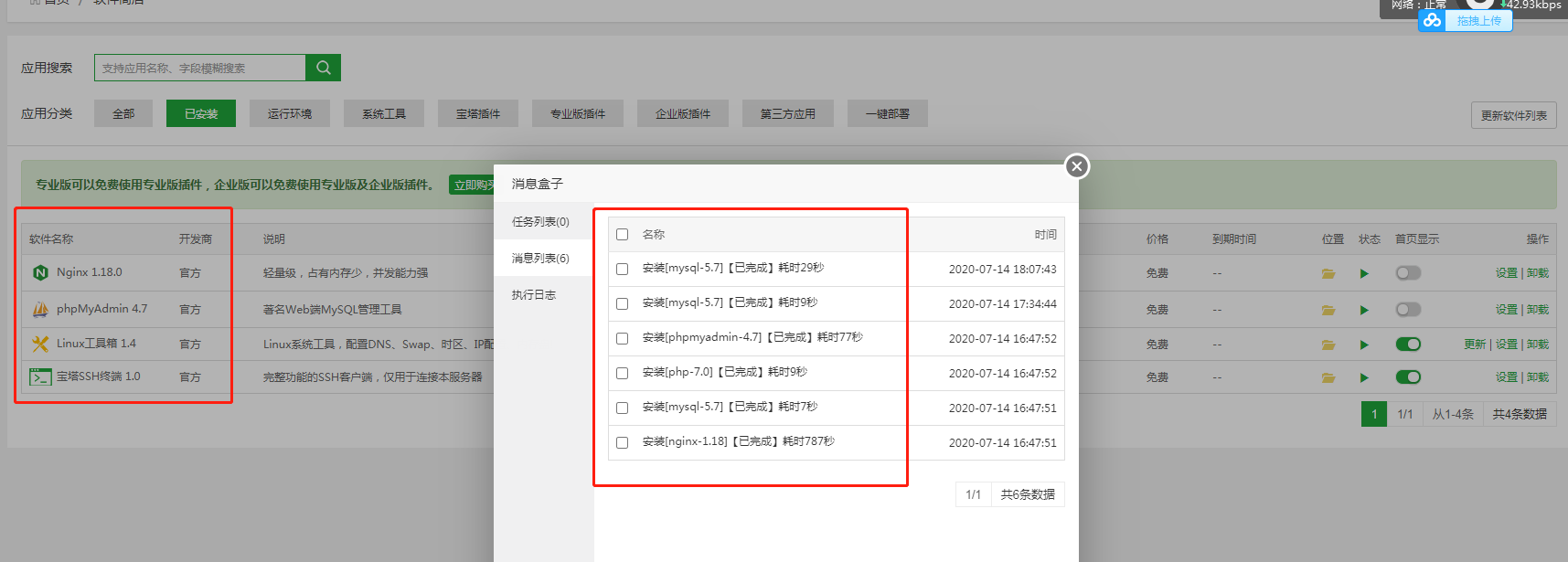
Task: Open 消息列表(6) in the message box
Action: coord(543,258)
